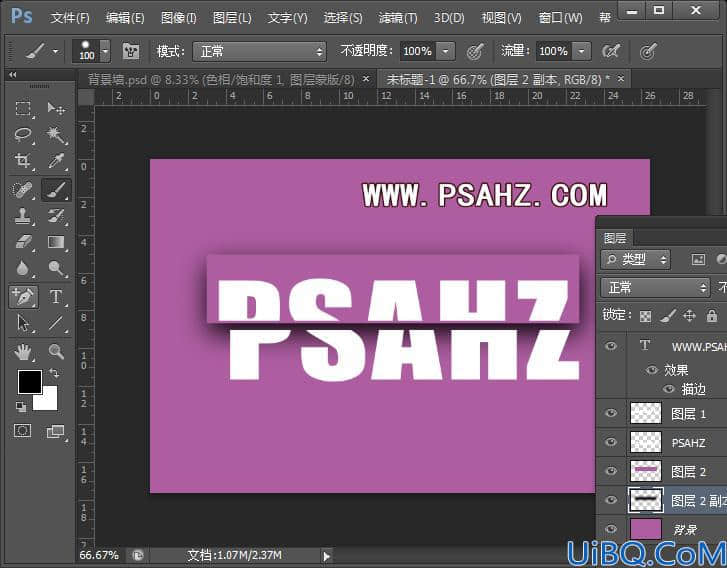The height and width of the screenshot is (568, 727).
Task: Edit the 不透明度 100% field
Action: (x=418, y=51)
